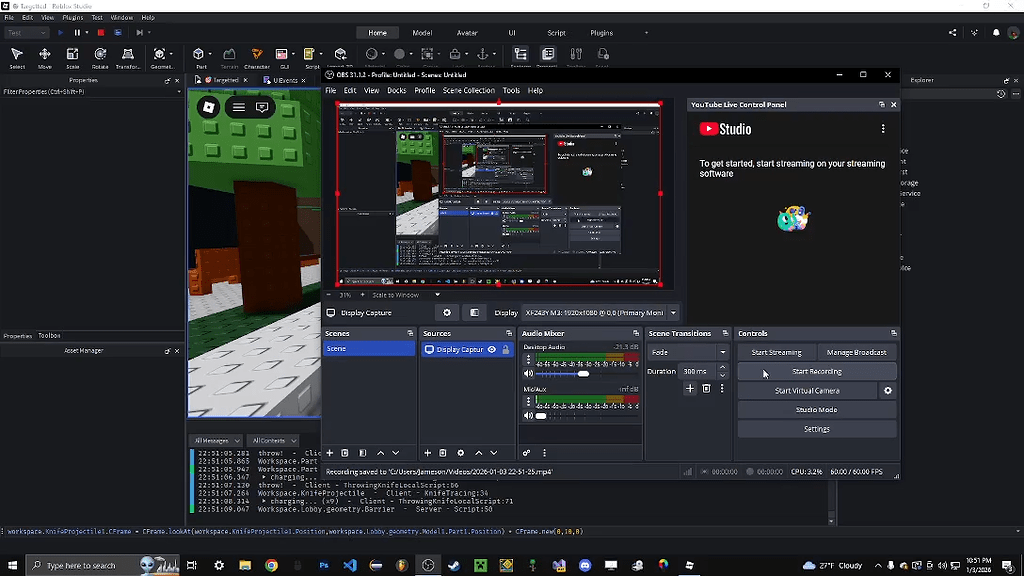Click Start Streaming in OBS Controls

(x=776, y=352)
